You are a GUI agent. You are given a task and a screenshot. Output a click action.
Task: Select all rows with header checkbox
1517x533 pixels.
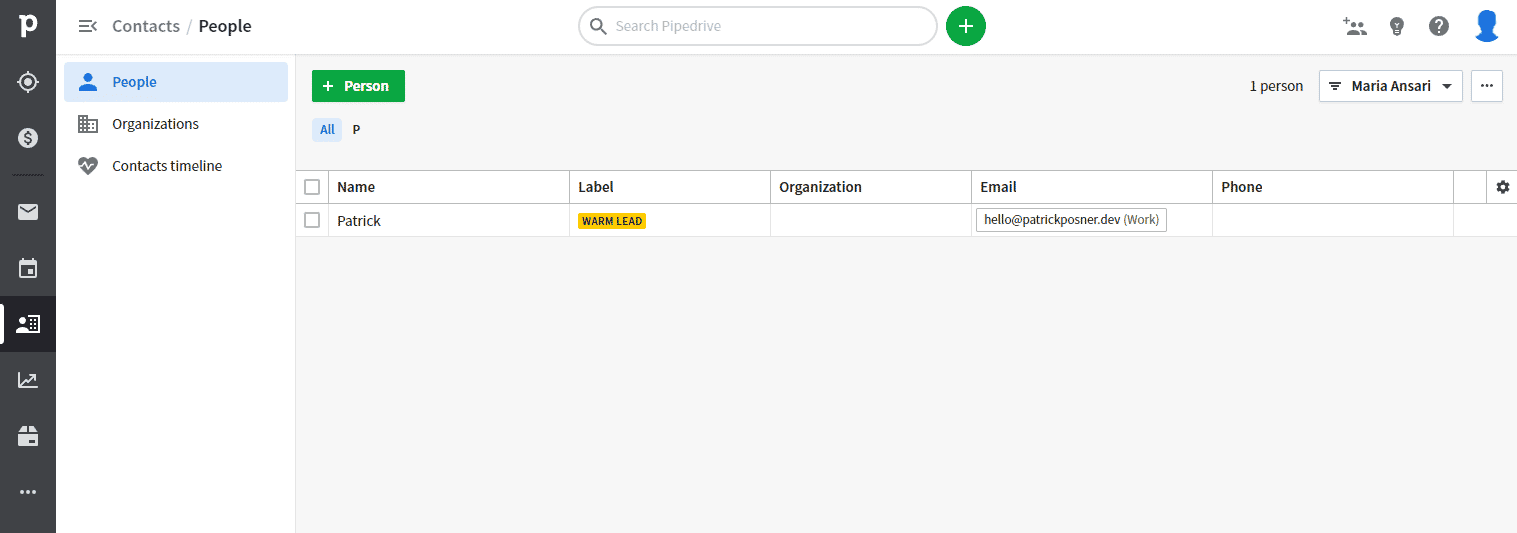click(x=312, y=187)
